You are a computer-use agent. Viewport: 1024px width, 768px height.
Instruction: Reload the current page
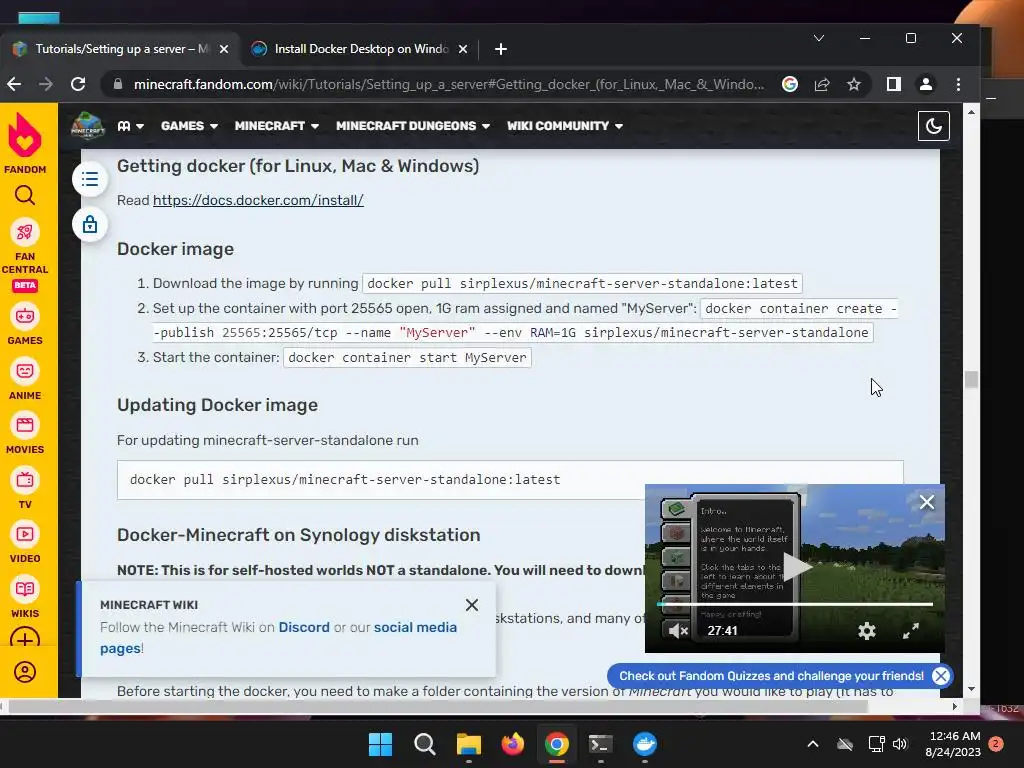(x=78, y=84)
